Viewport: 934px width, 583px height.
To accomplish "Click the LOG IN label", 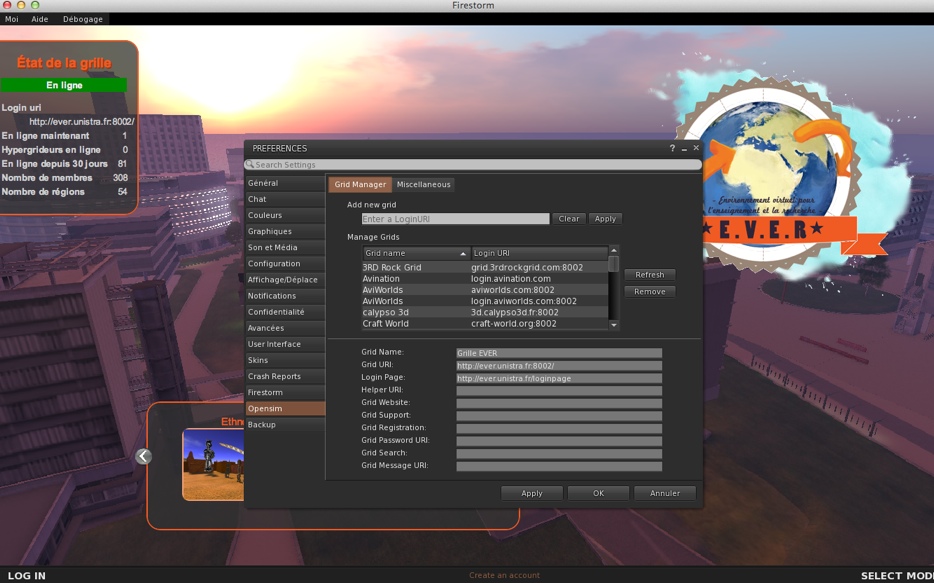I will point(26,576).
